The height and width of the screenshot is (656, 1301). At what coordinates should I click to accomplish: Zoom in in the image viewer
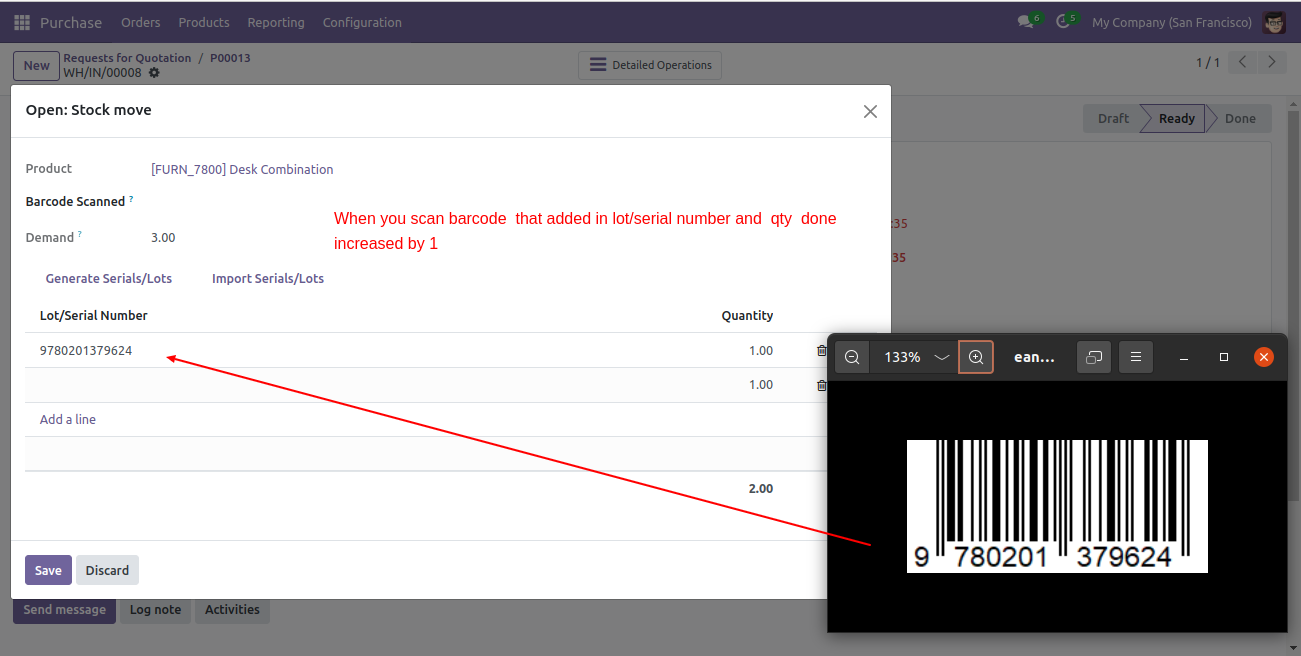tap(976, 357)
